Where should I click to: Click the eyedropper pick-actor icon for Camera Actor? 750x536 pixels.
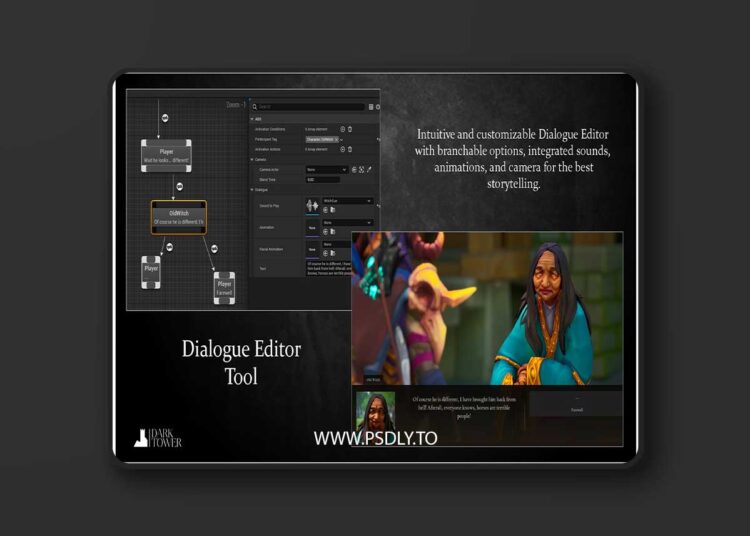click(369, 169)
